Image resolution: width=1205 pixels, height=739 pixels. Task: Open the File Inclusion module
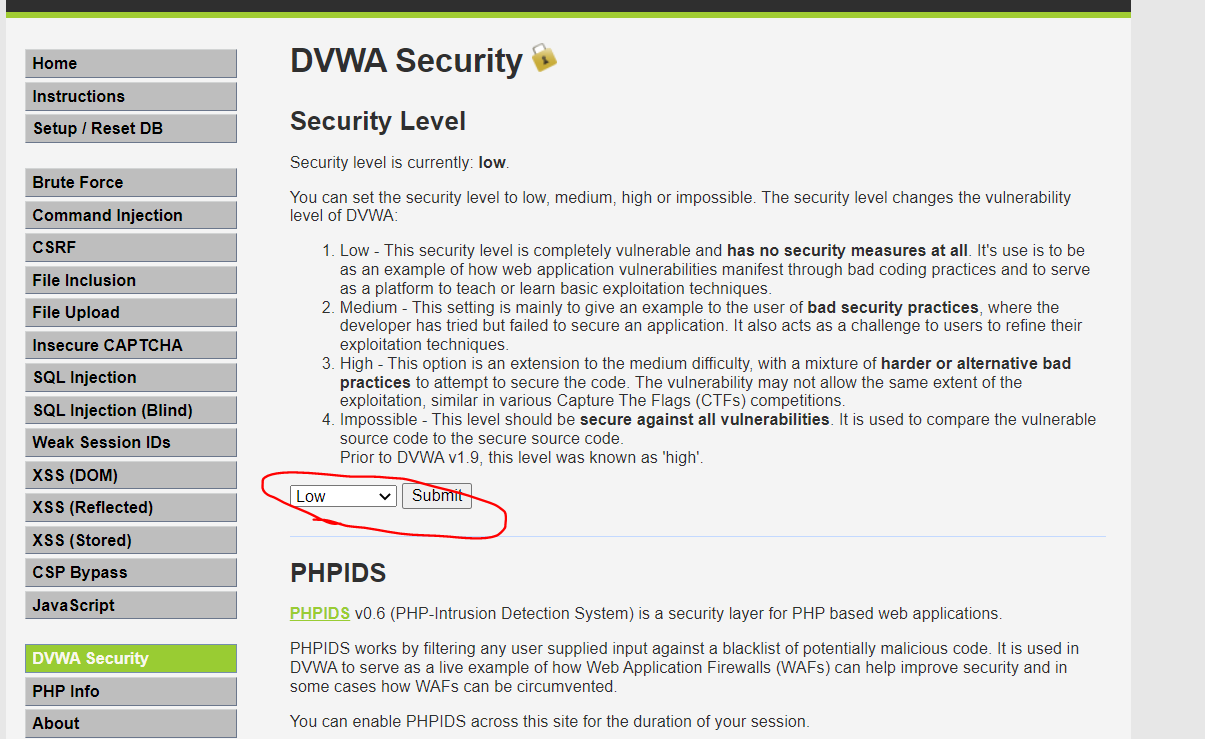tap(131, 280)
